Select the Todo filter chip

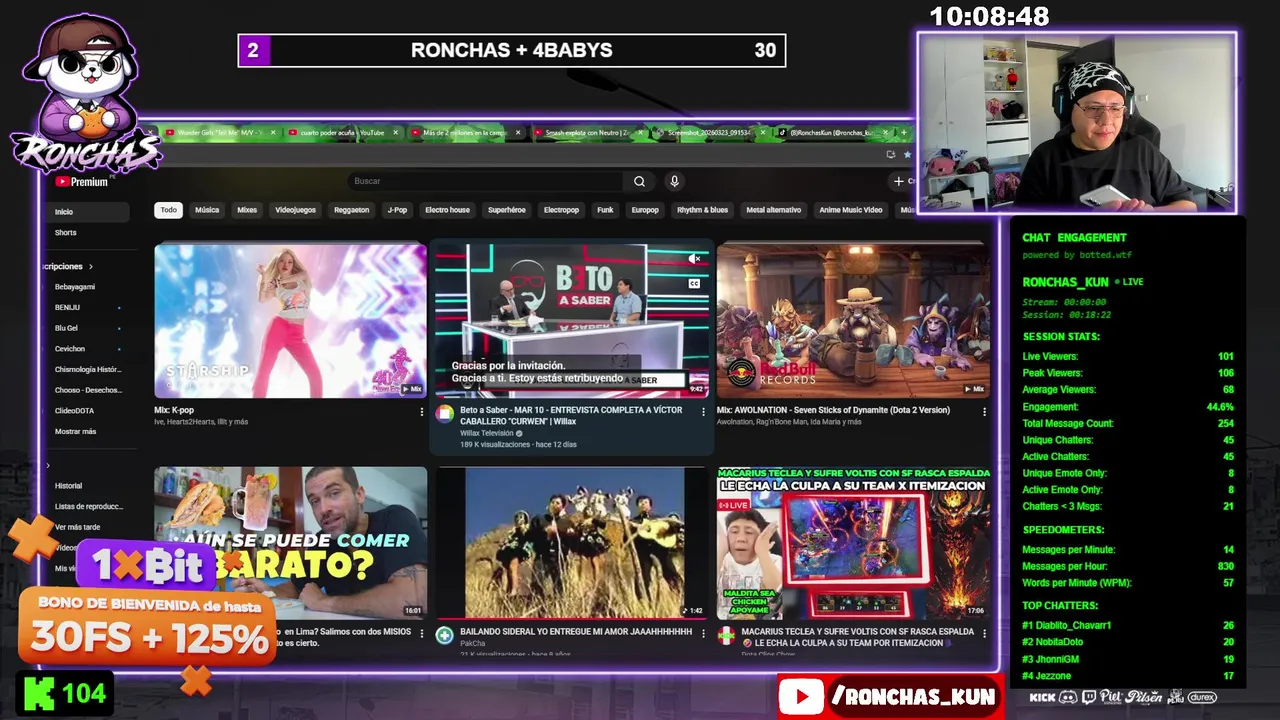[168, 210]
